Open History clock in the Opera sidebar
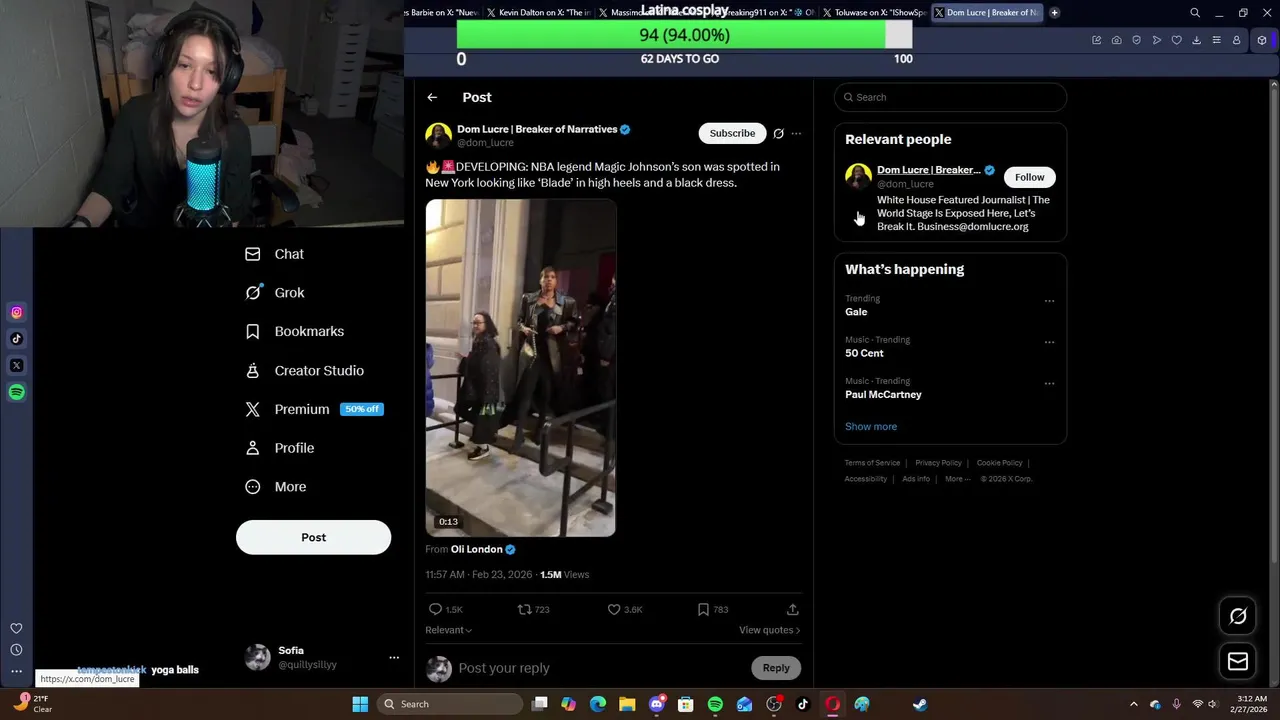 tap(16, 650)
